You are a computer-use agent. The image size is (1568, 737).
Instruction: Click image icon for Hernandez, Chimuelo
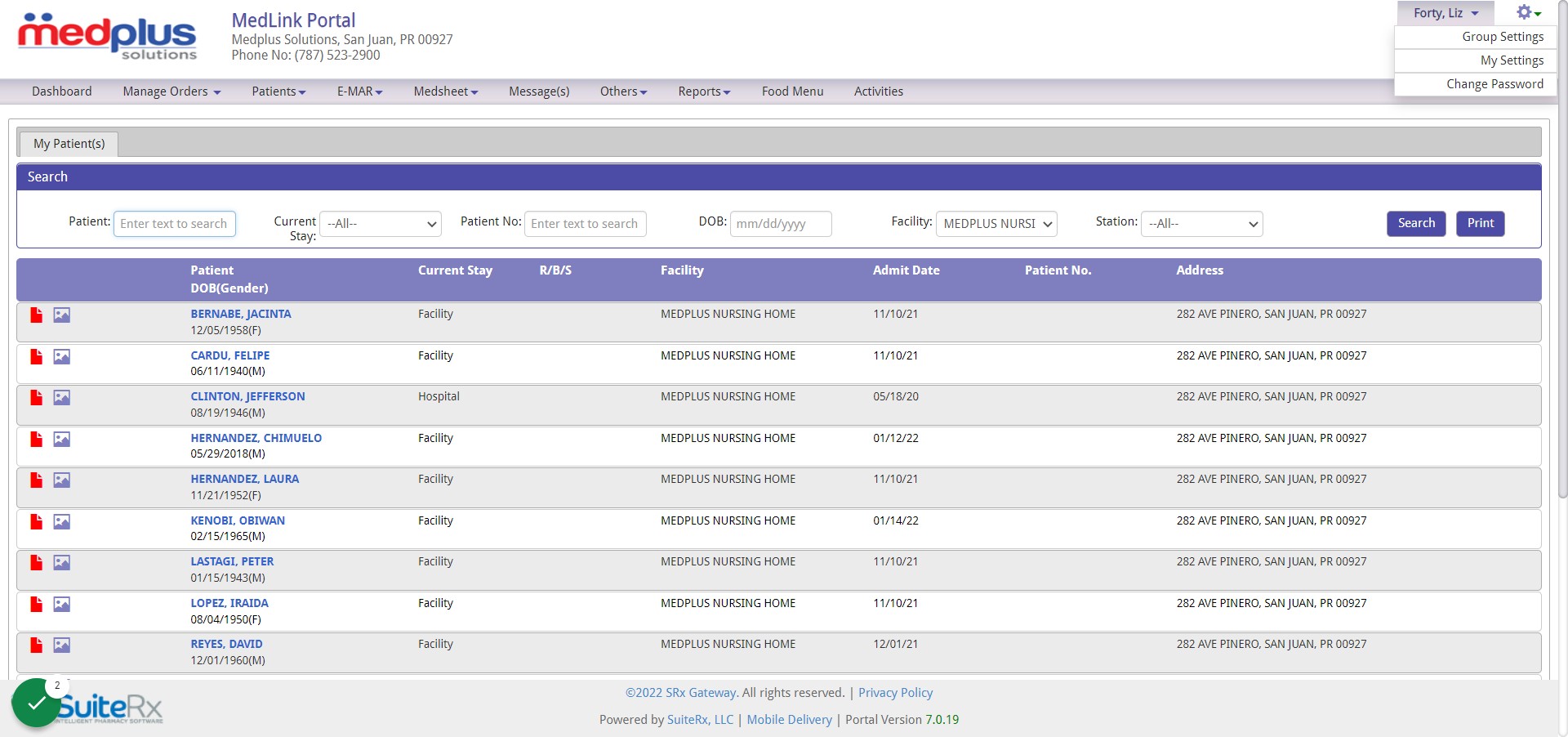(x=62, y=439)
